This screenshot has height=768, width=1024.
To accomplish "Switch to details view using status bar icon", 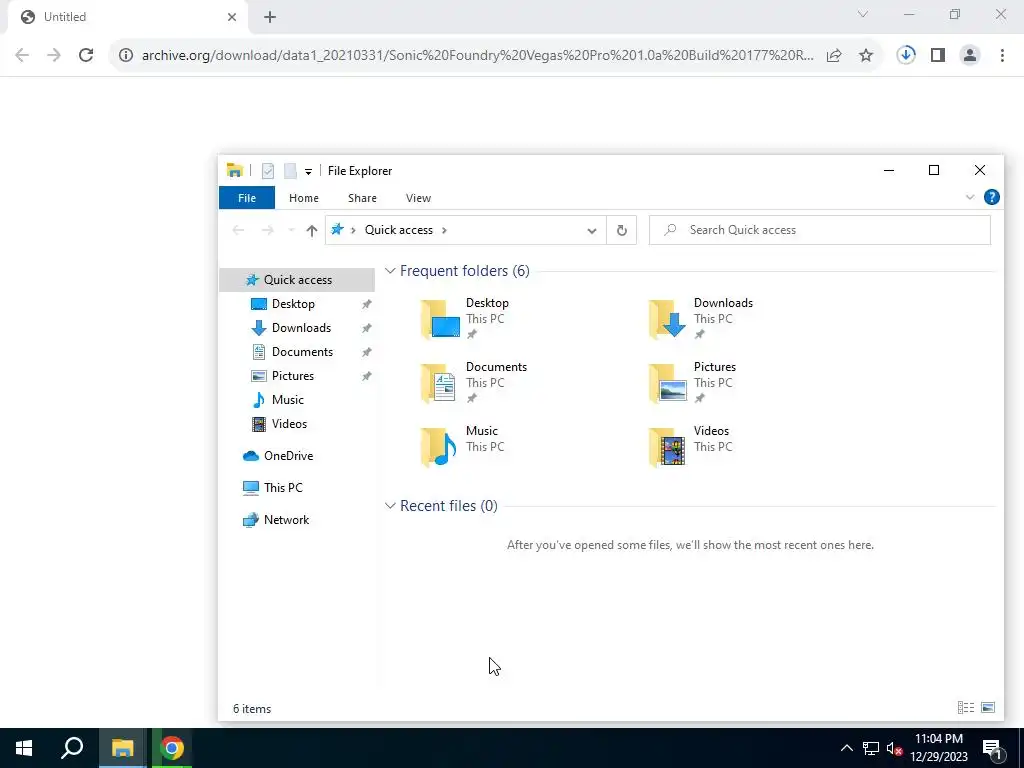I will point(966,708).
